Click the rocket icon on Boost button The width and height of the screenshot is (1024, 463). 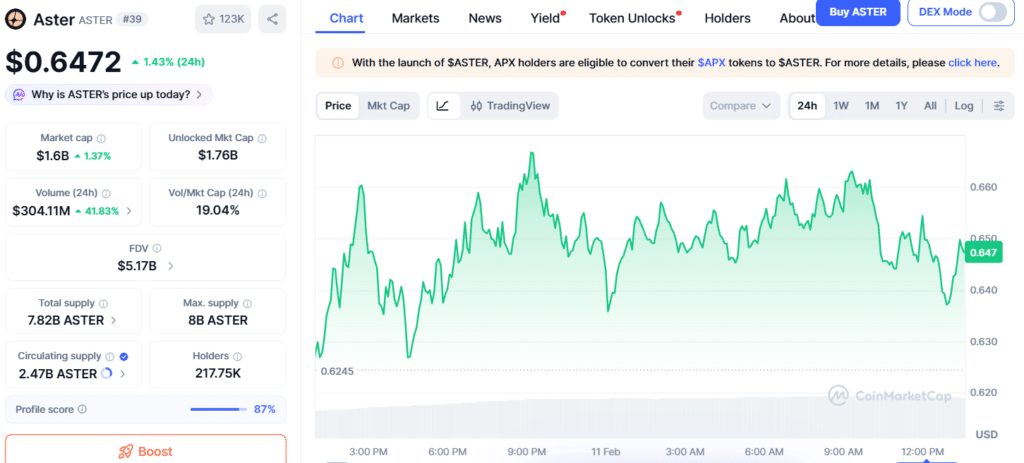click(125, 451)
